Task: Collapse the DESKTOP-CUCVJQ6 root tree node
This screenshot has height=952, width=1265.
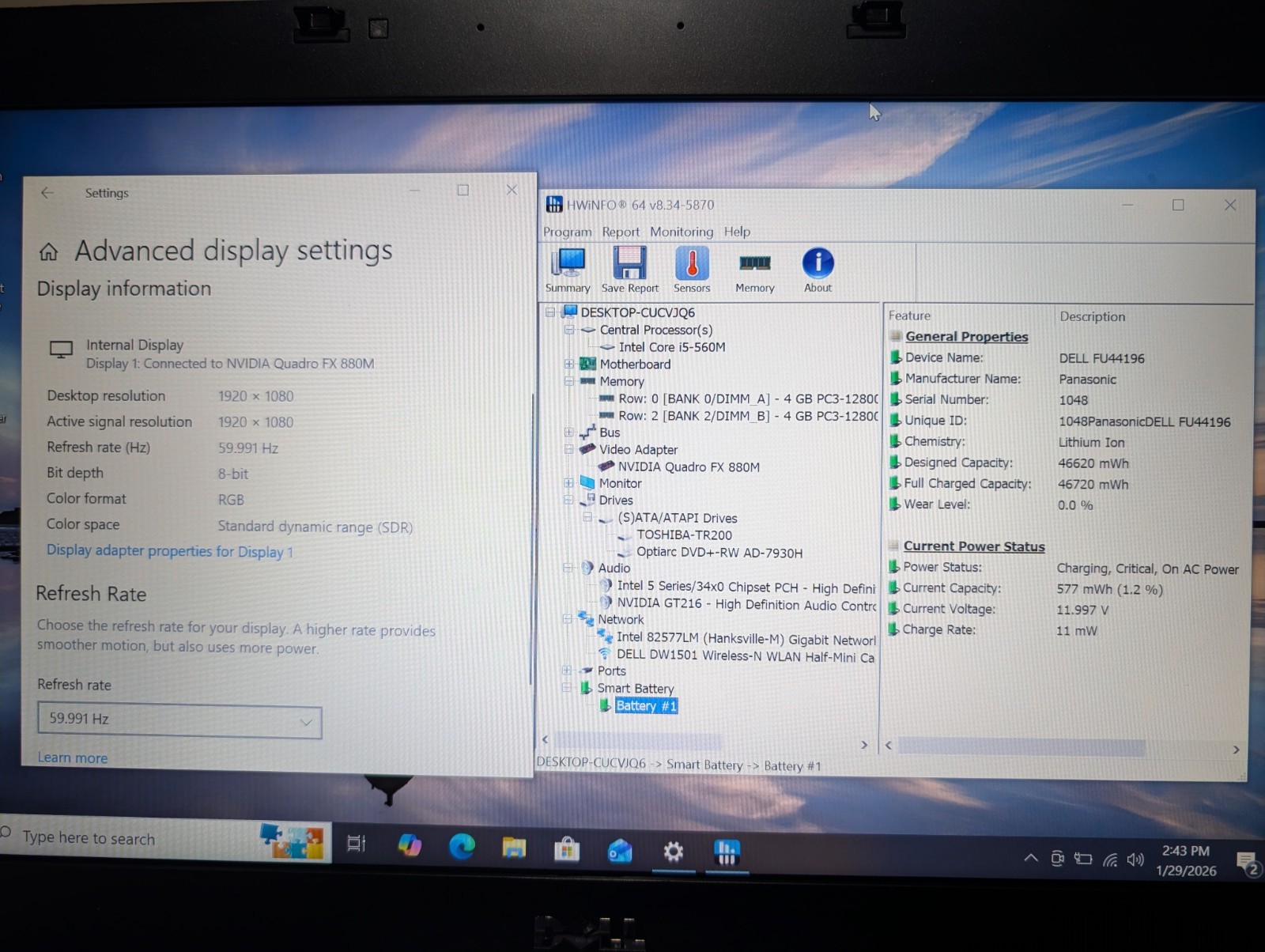Action: pos(550,312)
